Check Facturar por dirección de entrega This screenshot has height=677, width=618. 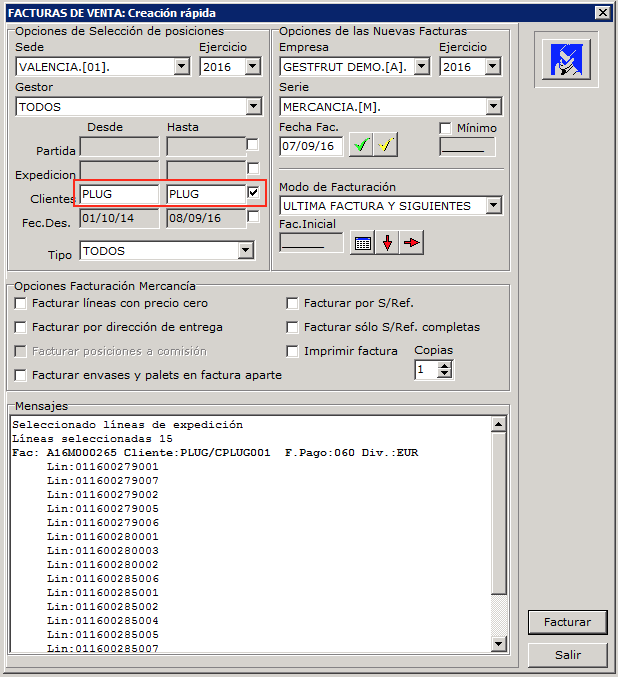[21, 327]
